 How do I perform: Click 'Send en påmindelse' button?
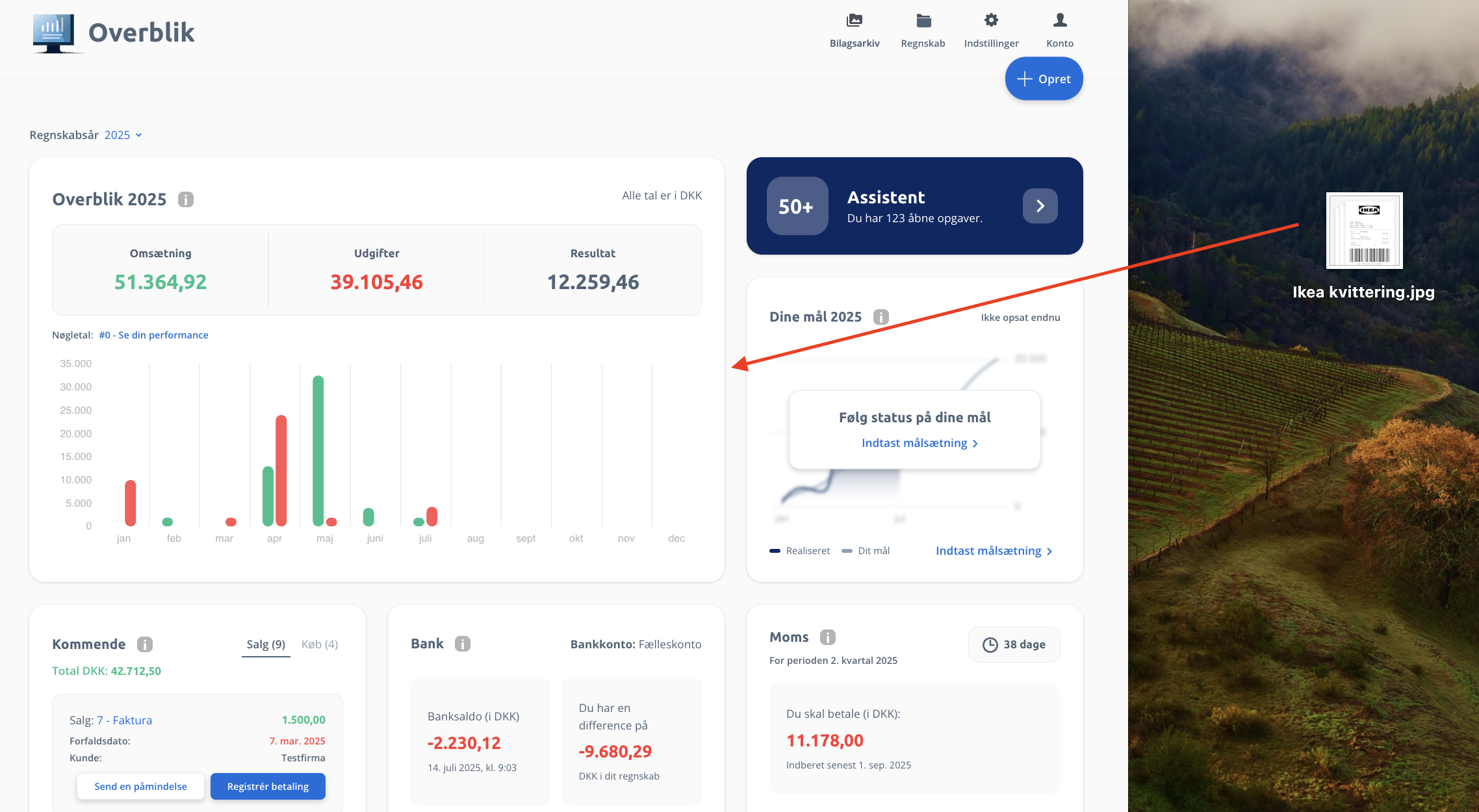[140, 786]
